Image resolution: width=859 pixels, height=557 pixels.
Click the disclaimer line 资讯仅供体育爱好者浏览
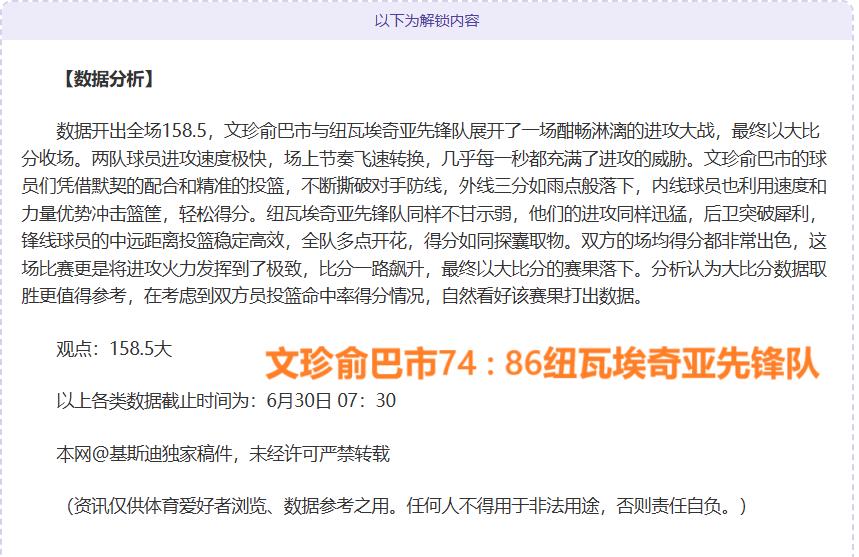coord(405,506)
